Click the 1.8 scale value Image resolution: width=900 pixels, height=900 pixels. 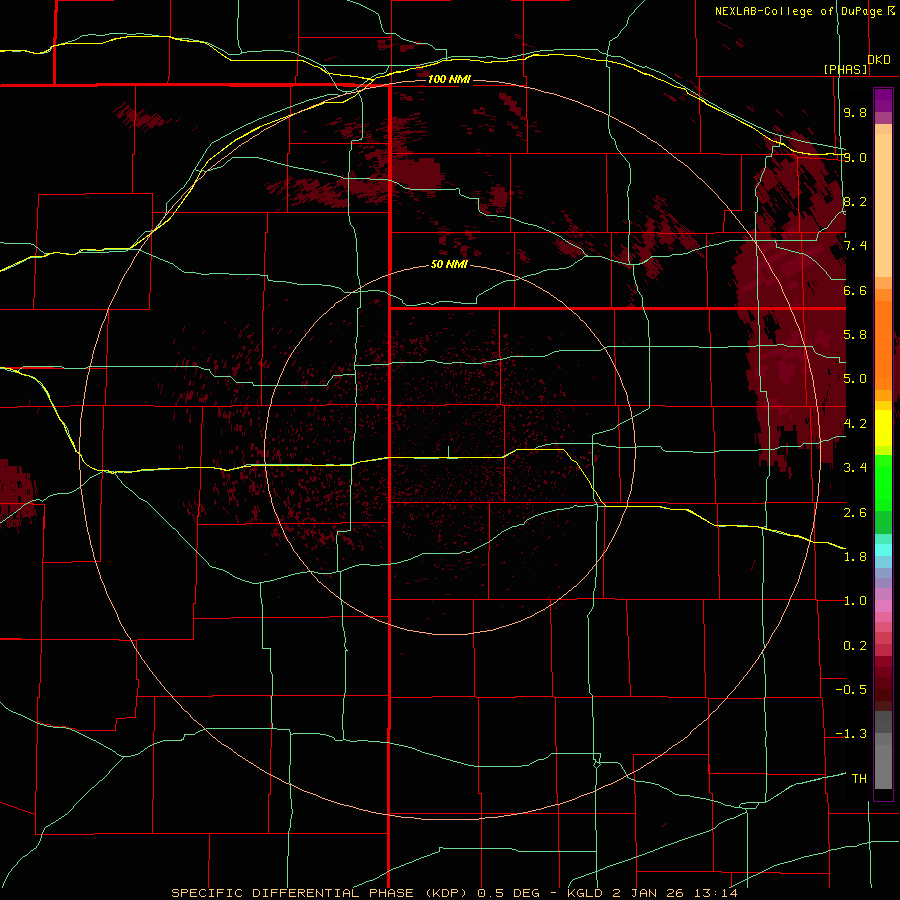pos(855,557)
